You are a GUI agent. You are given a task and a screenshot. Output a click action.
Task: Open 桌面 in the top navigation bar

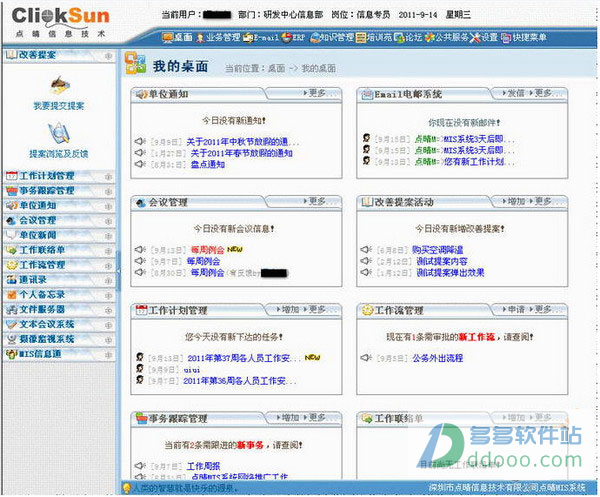[x=177, y=37]
